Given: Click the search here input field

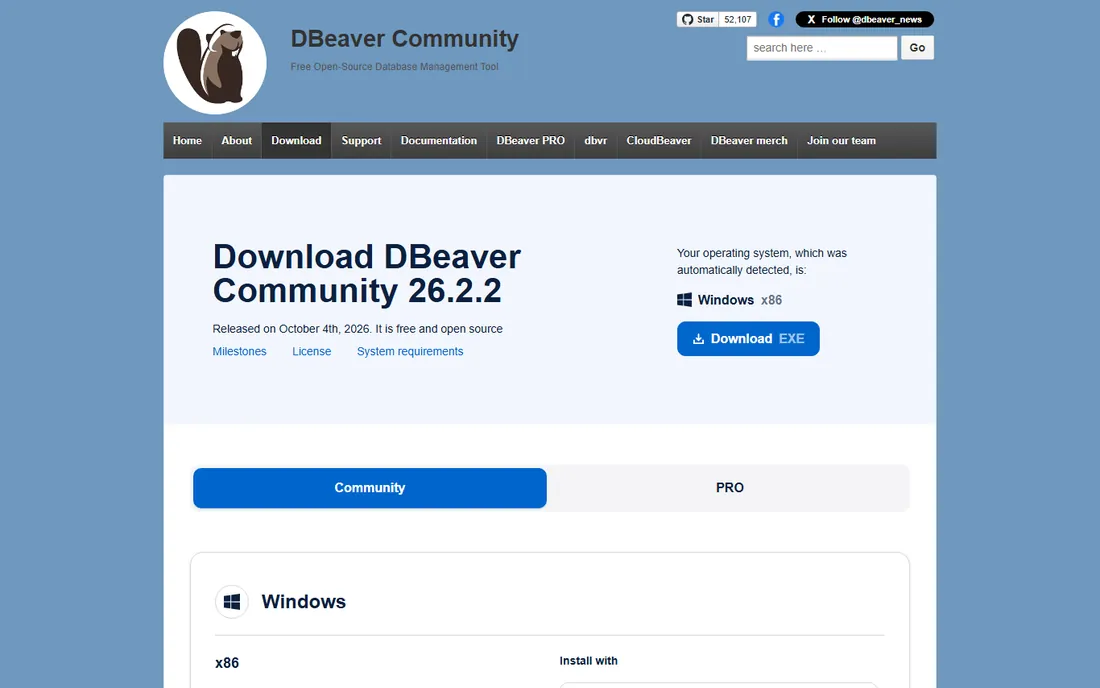Looking at the screenshot, I should tap(821, 48).
